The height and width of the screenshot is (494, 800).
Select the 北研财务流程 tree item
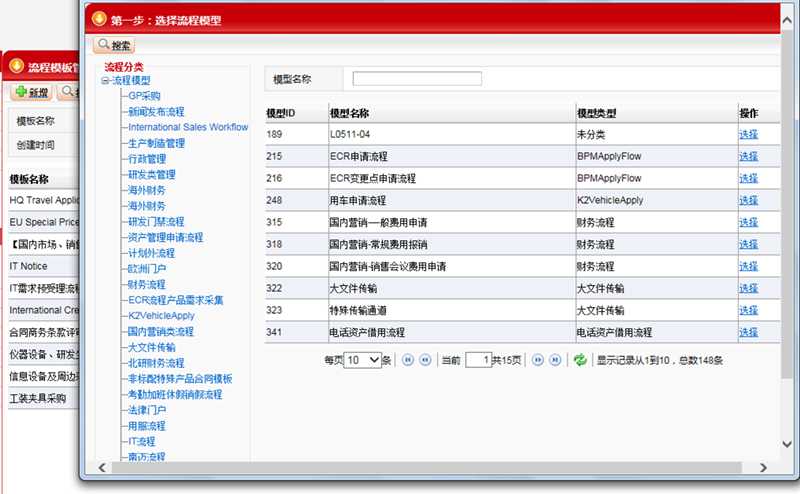pyautogui.click(x=156, y=363)
